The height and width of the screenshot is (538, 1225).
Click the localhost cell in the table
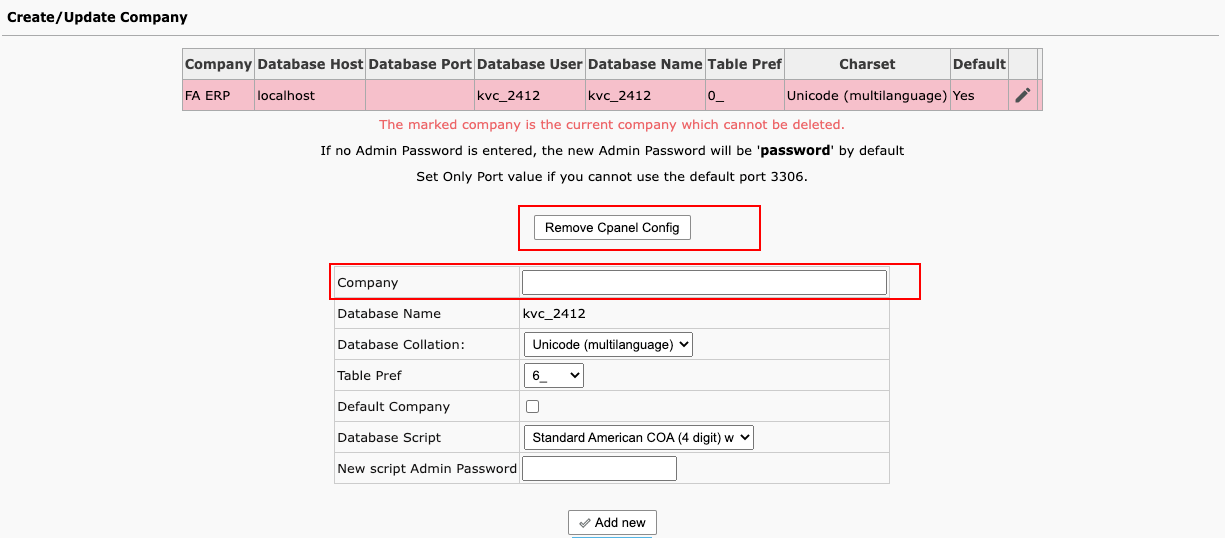click(x=286, y=96)
